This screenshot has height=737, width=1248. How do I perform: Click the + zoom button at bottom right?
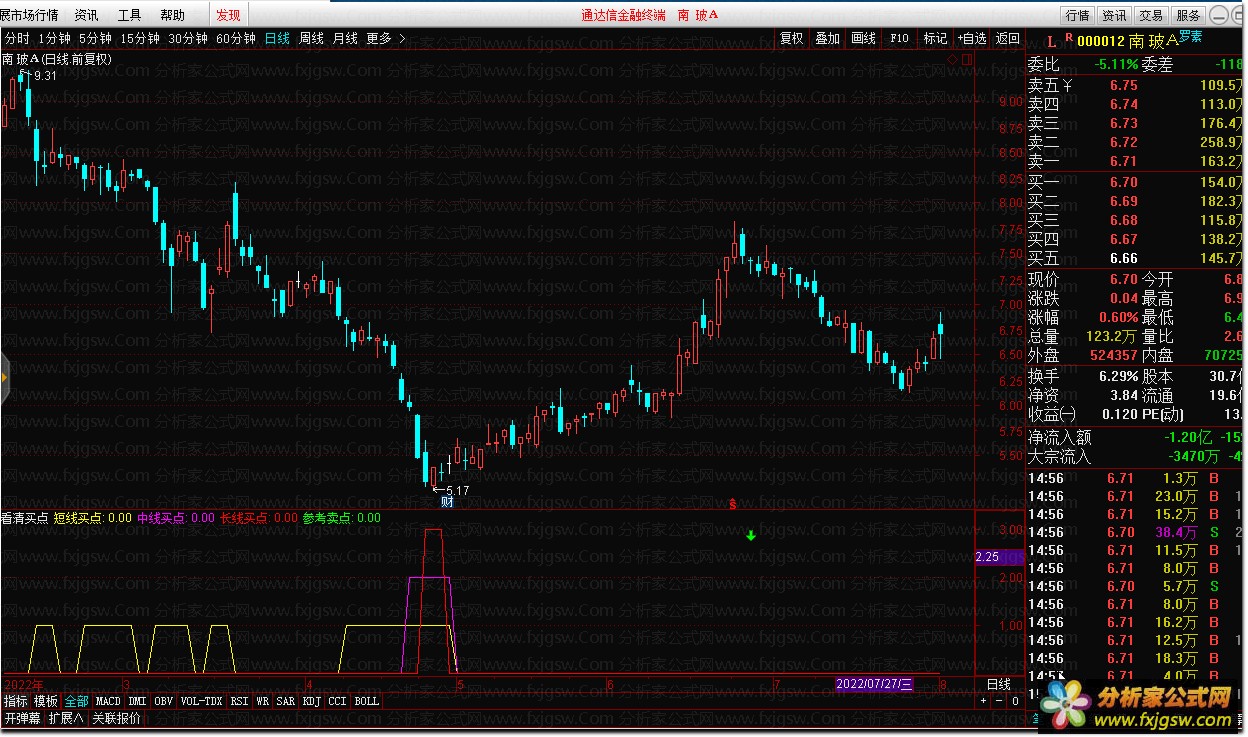pyautogui.click(x=983, y=701)
